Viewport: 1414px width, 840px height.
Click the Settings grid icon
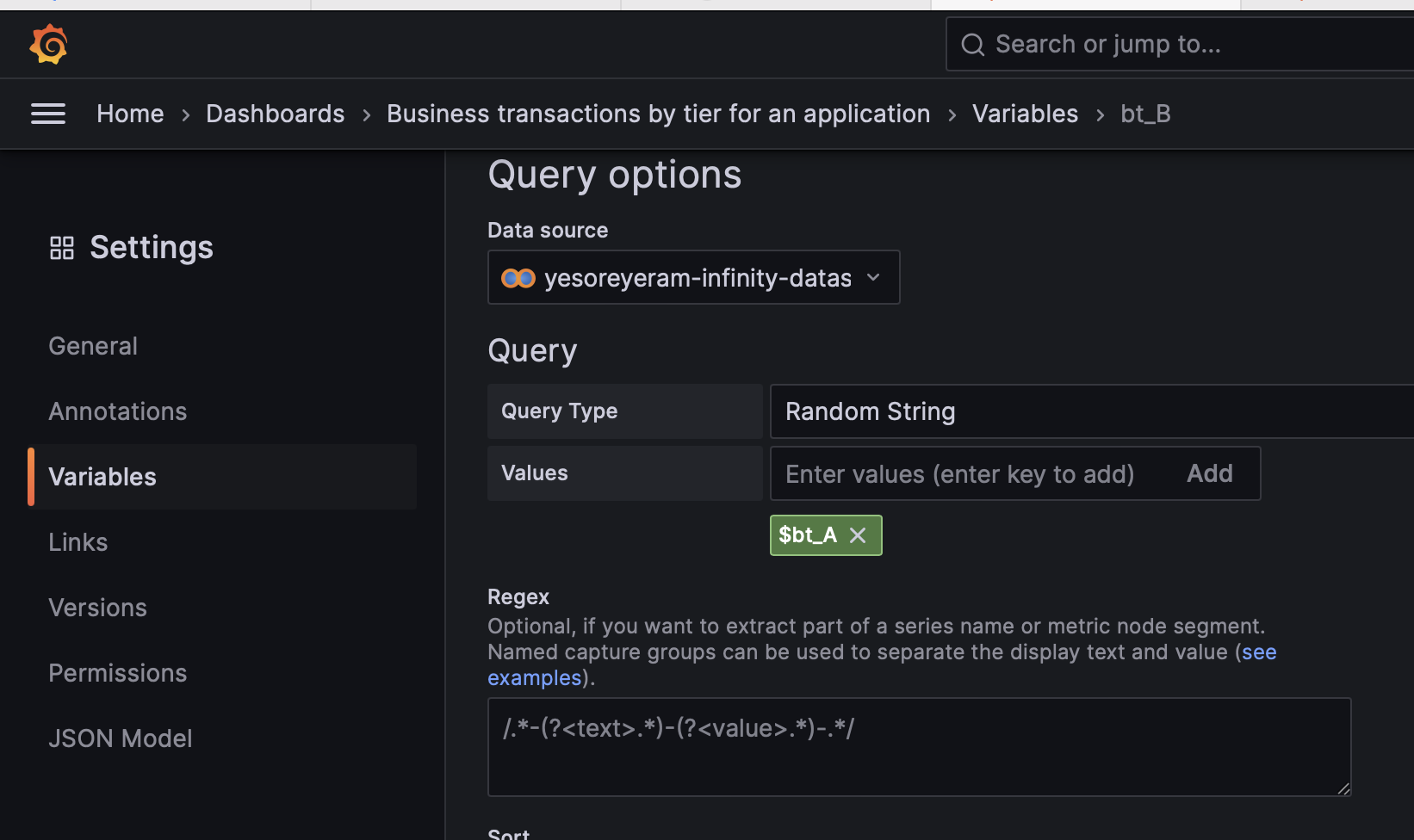(62, 248)
